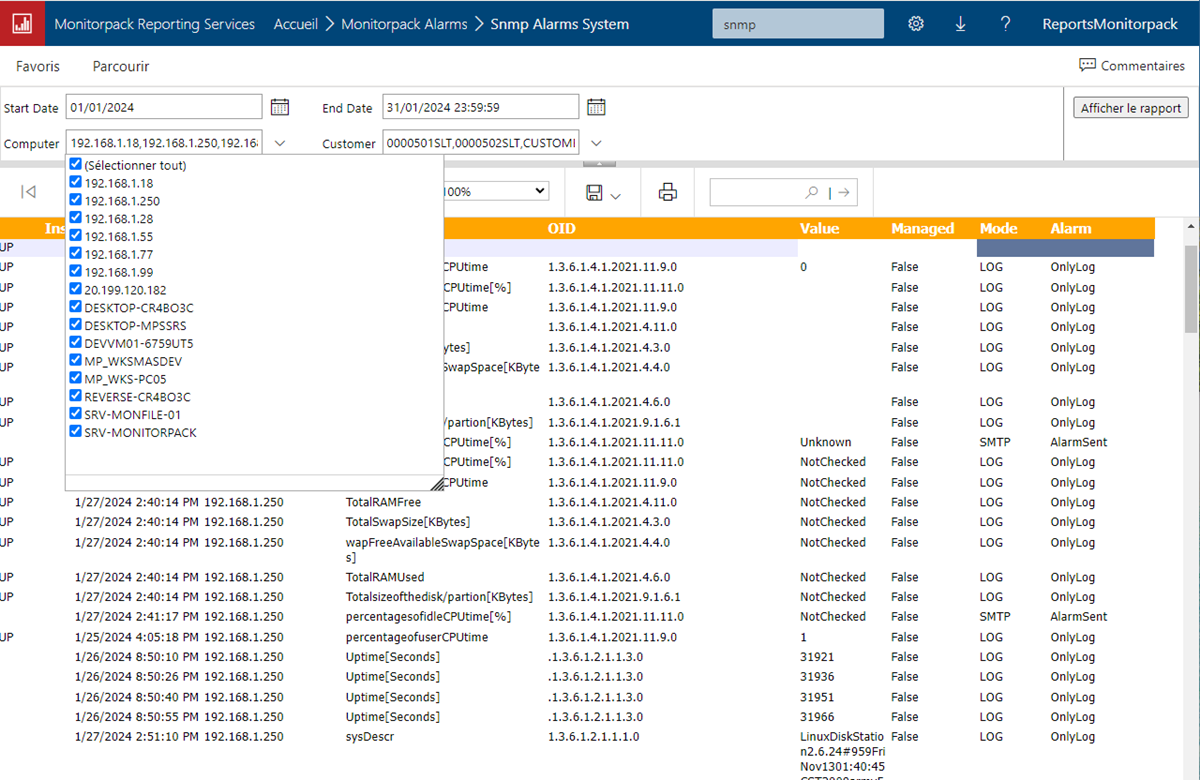Open the settings gear icon
The height and width of the screenshot is (780, 1200).
915,24
